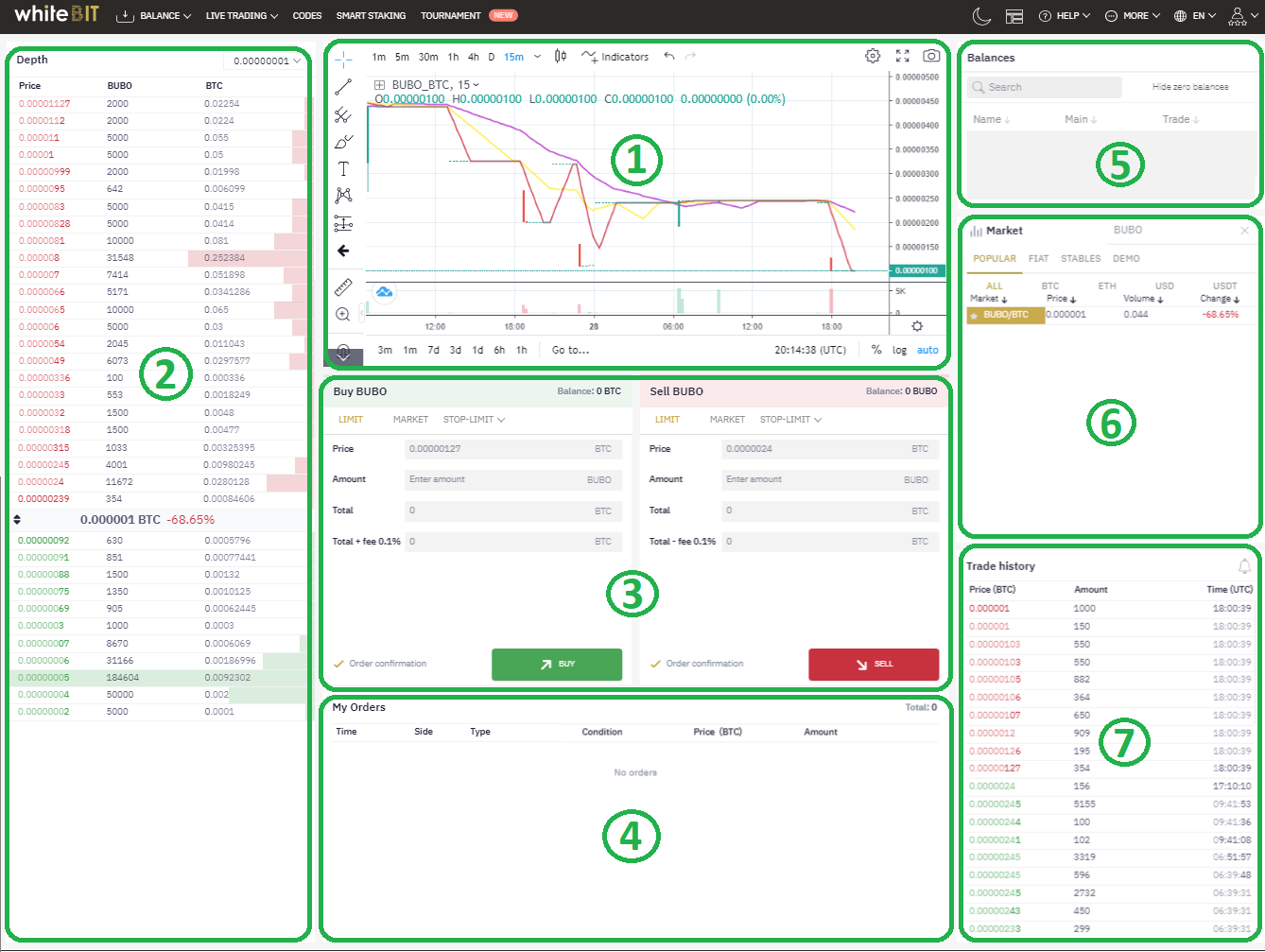Select the pitchfork drawing tool
The image size is (1265, 952).
coord(343,114)
